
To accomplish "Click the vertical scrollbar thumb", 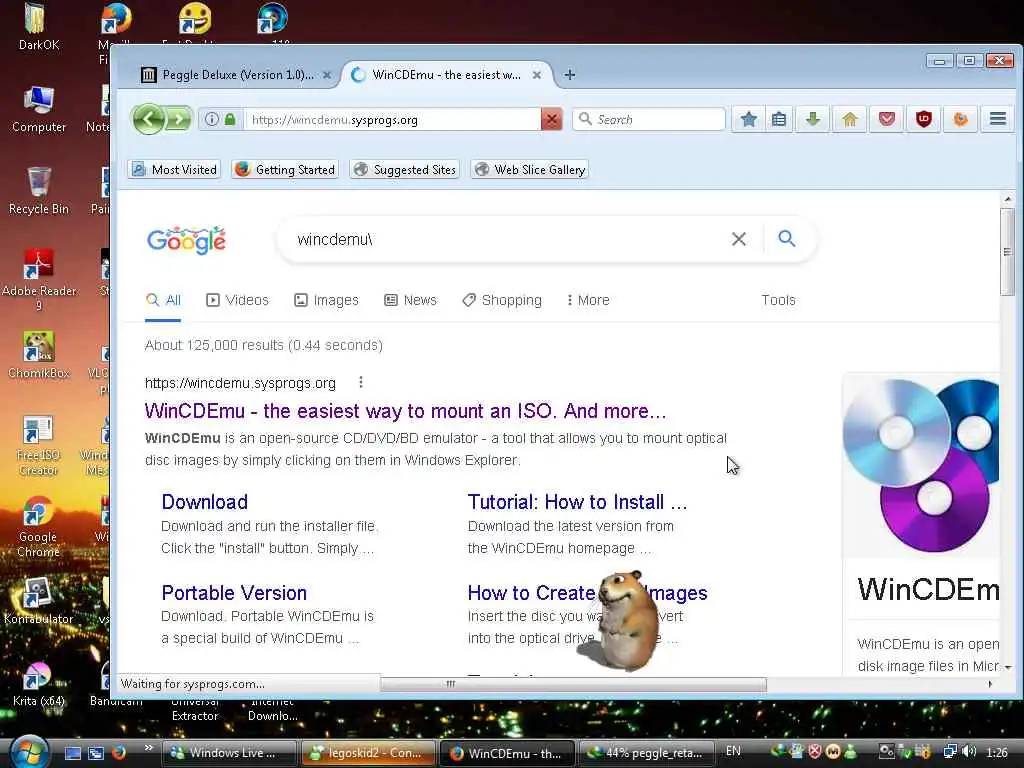I will 1007,252.
